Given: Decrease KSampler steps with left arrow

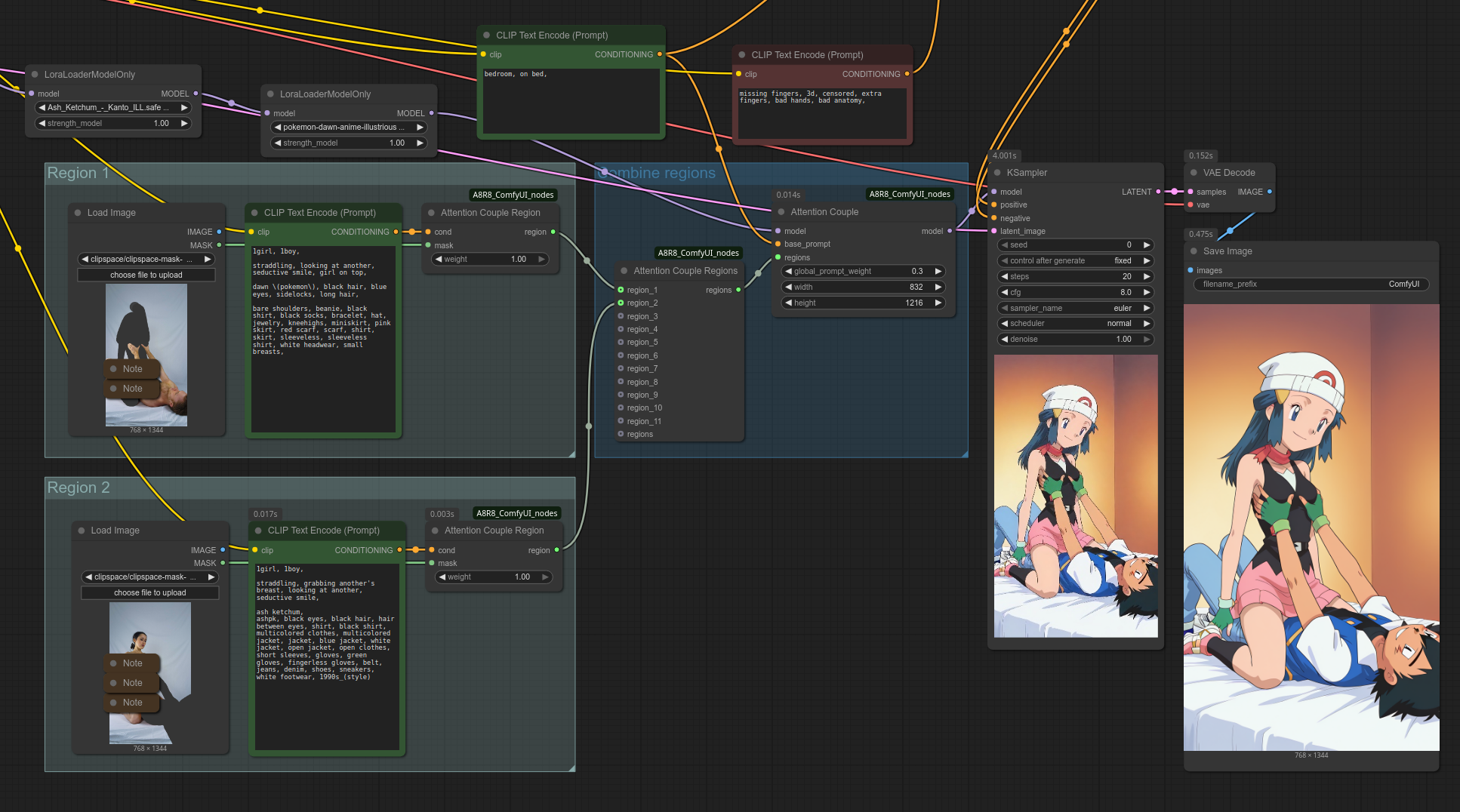Looking at the screenshot, I should pyautogui.click(x=1005, y=276).
